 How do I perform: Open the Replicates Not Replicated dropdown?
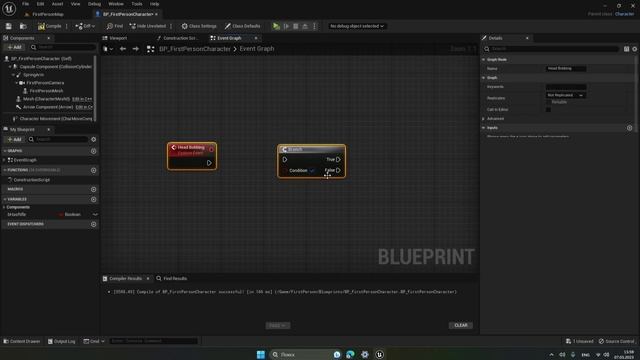[x=566, y=95]
